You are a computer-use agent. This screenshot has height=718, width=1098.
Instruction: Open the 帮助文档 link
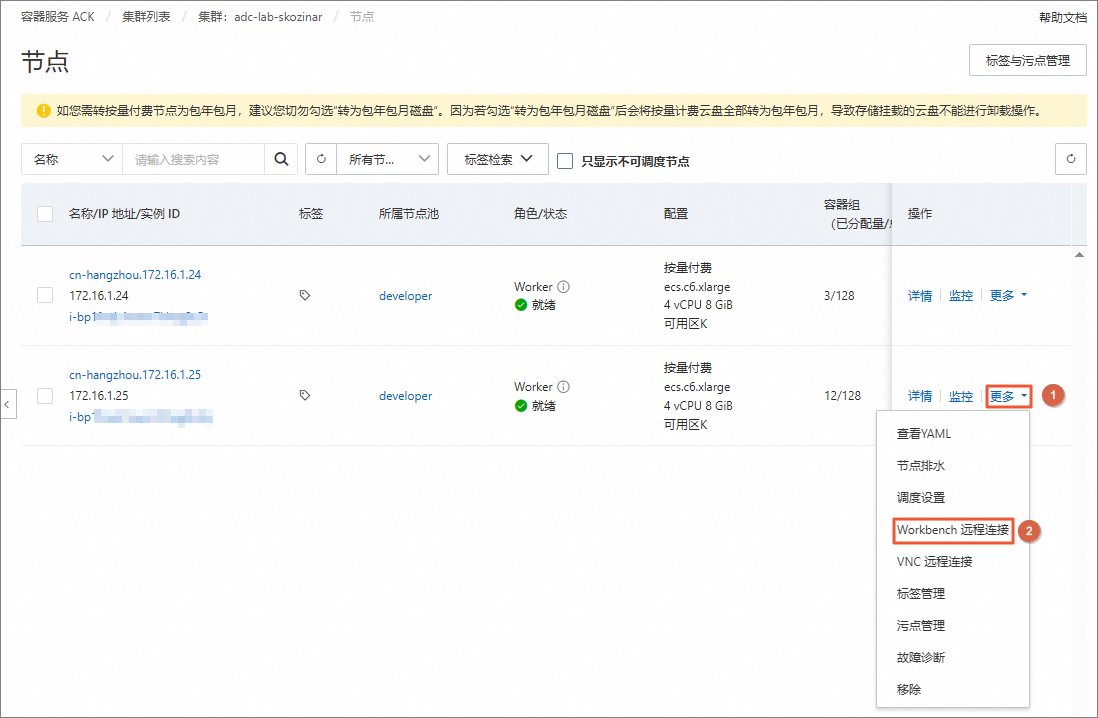(1062, 18)
